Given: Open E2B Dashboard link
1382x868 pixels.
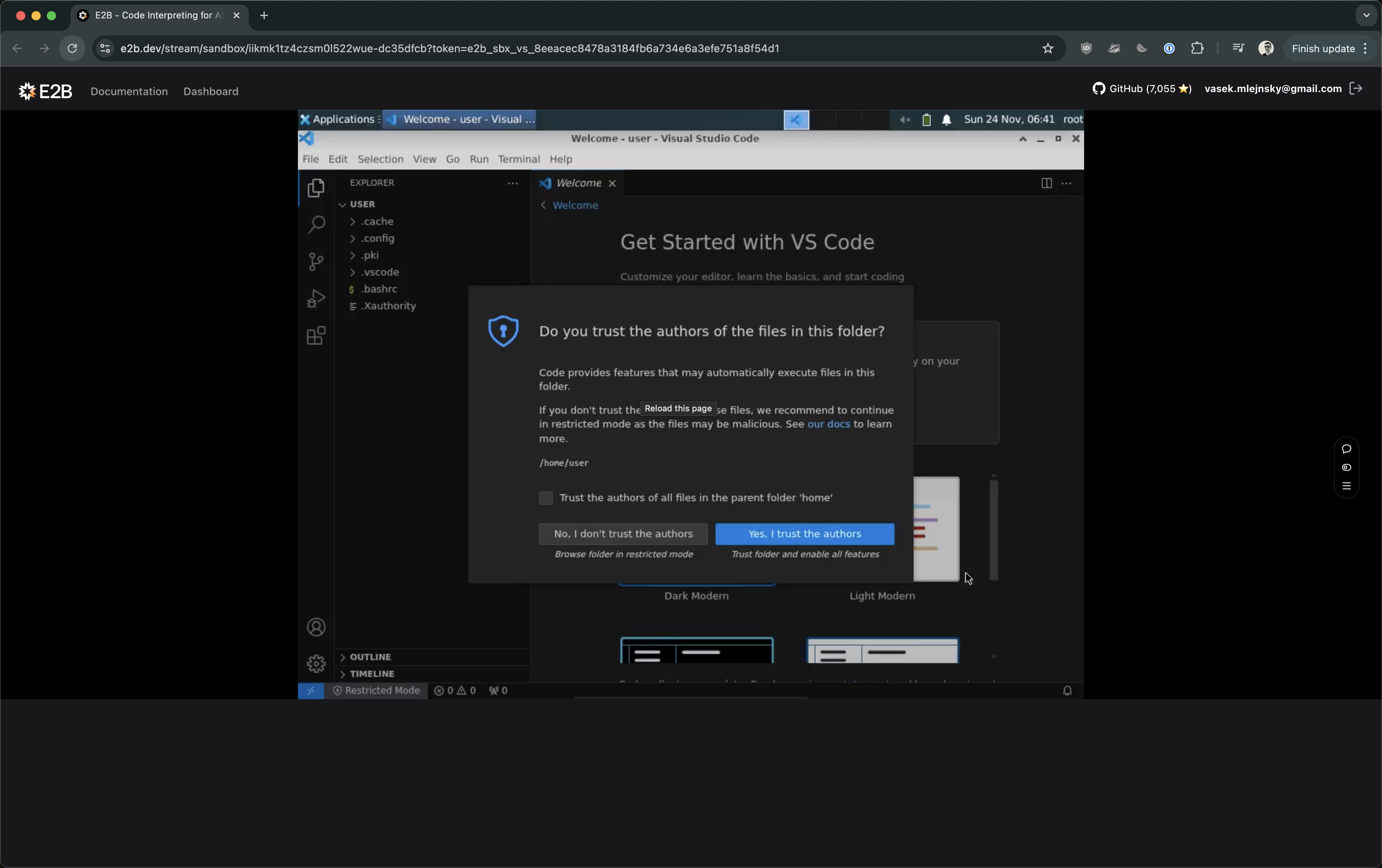Looking at the screenshot, I should [211, 91].
